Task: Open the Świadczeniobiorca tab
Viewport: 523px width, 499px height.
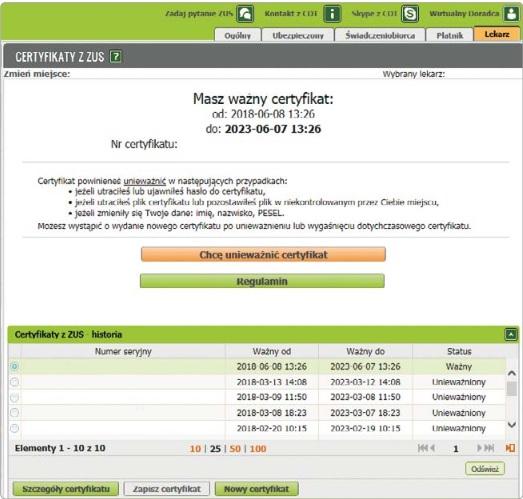Action: click(380, 35)
